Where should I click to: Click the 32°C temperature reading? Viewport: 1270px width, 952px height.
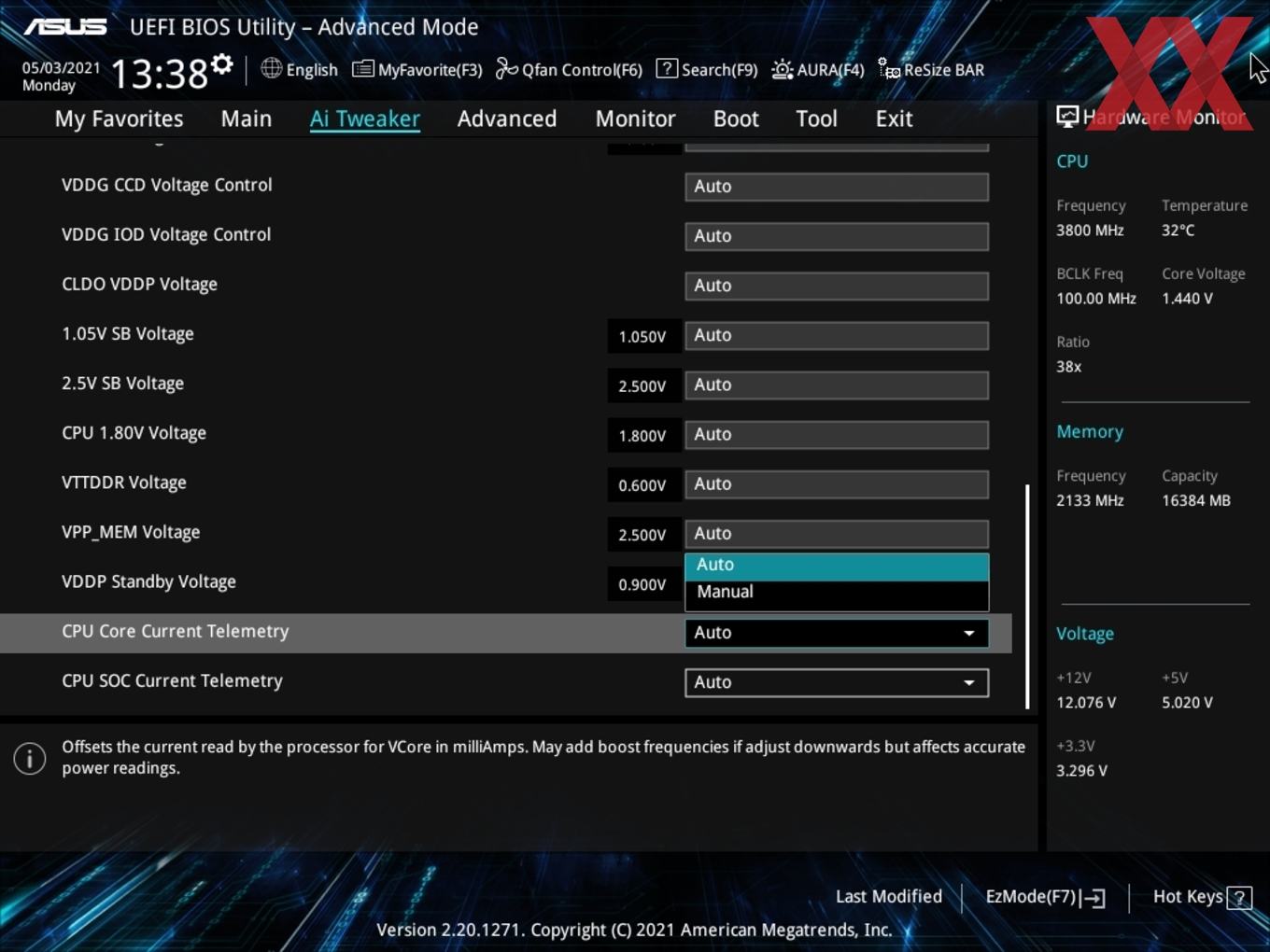(x=1178, y=231)
